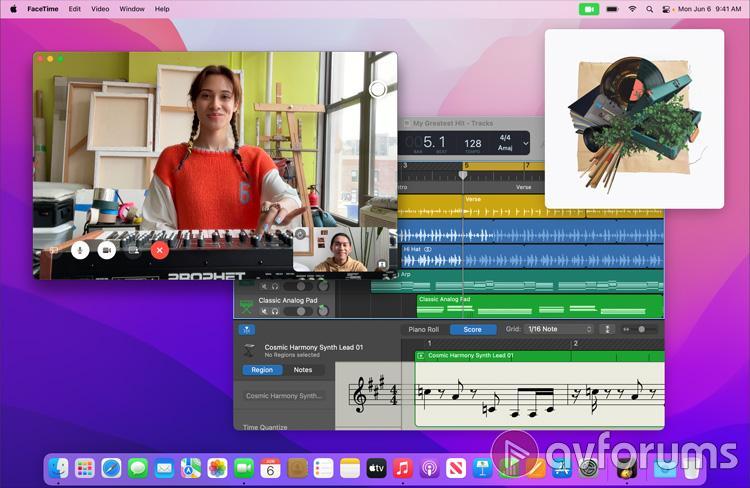Screen dimensions: 750x488
Task: Open the Help menu
Action: coord(162,9)
